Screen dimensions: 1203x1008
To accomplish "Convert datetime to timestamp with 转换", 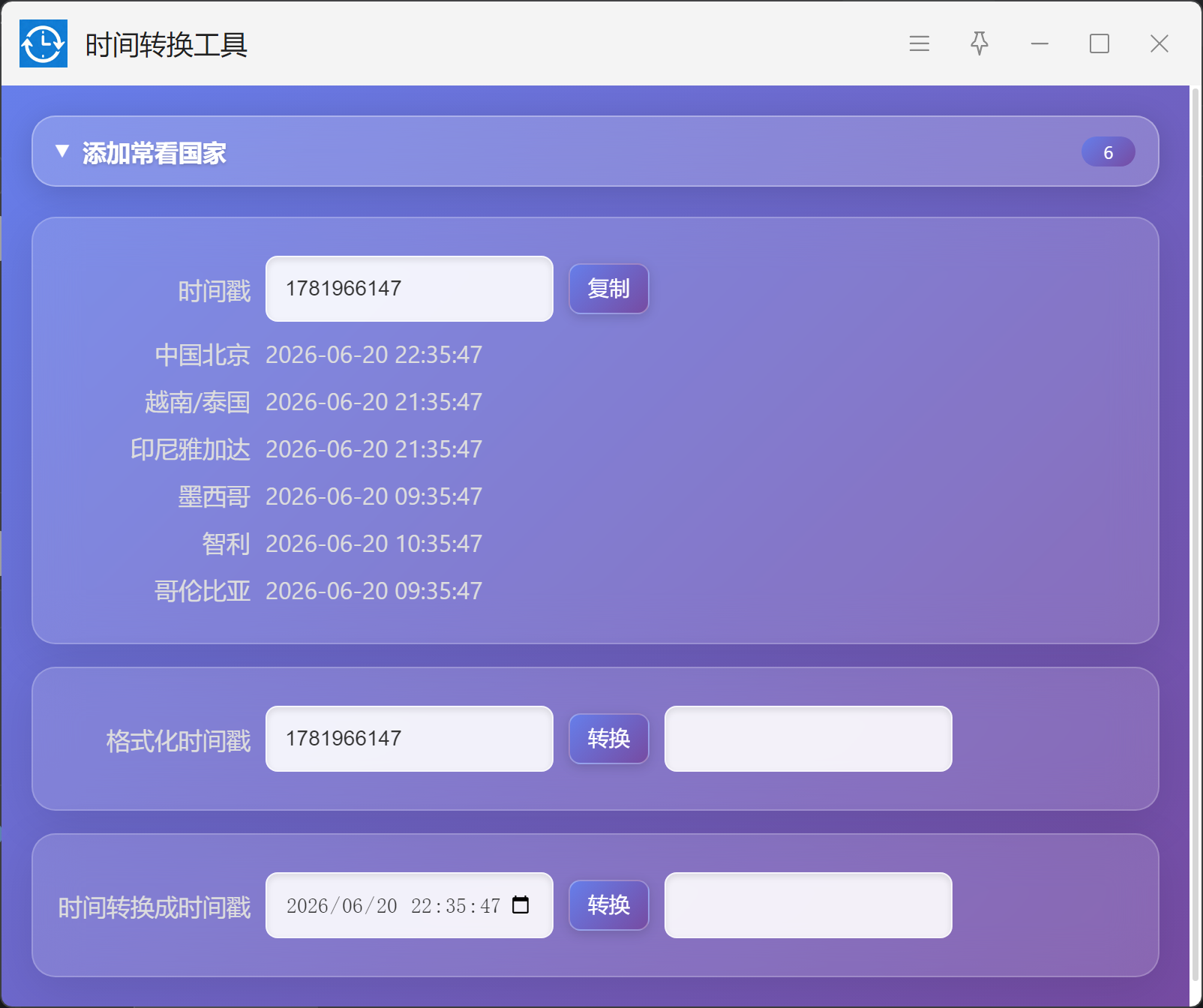I will pos(609,905).
